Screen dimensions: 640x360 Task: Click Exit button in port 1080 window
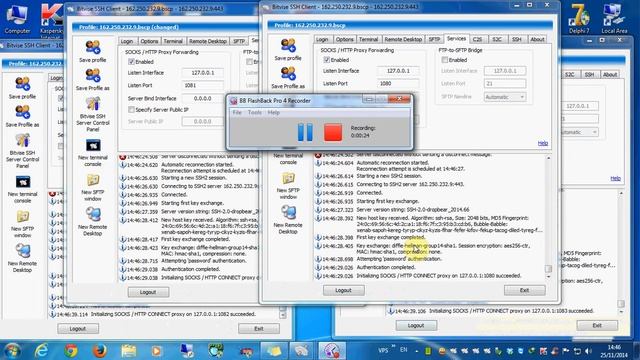point(524,290)
